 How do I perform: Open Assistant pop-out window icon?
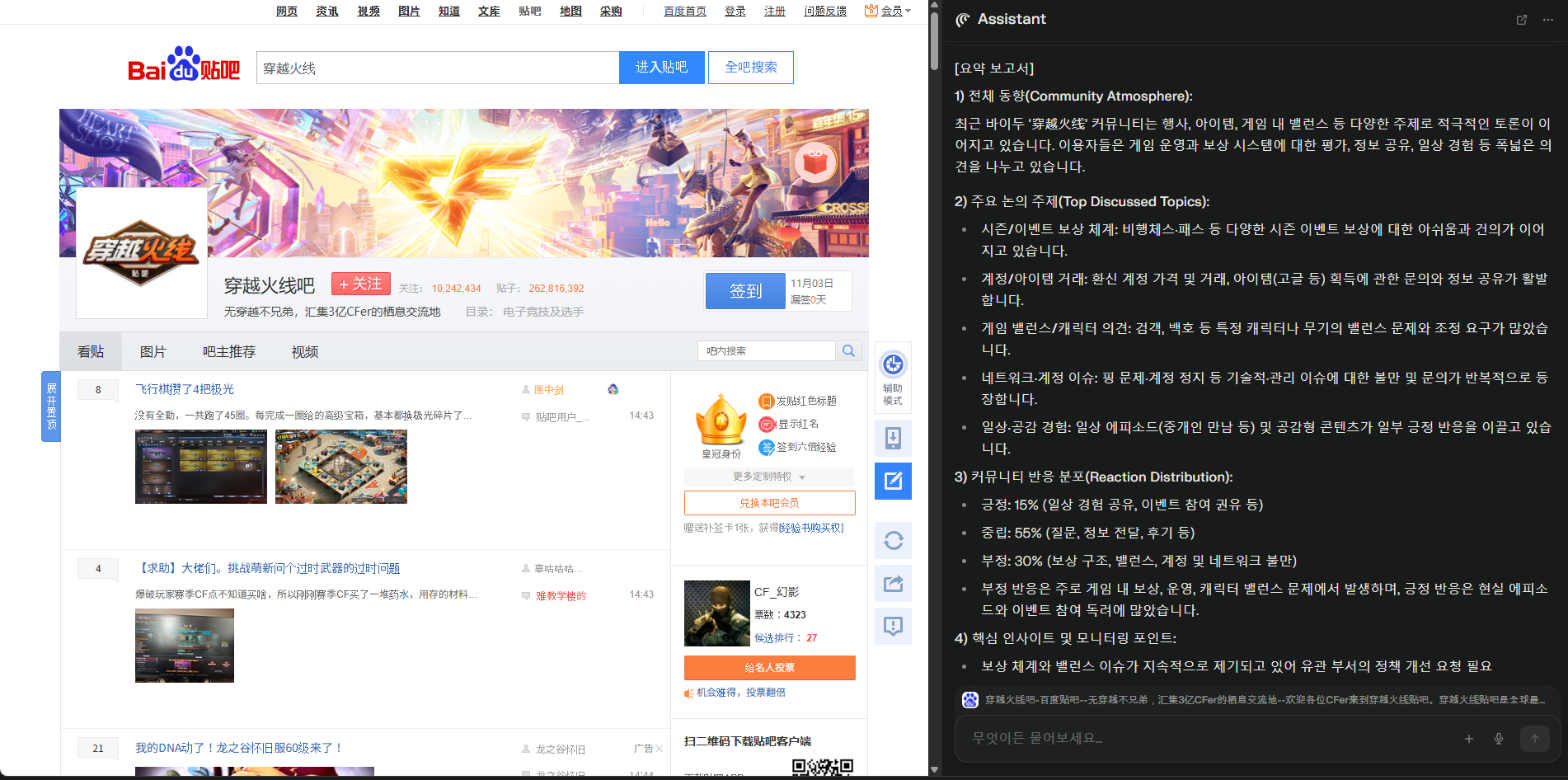coord(1522,20)
